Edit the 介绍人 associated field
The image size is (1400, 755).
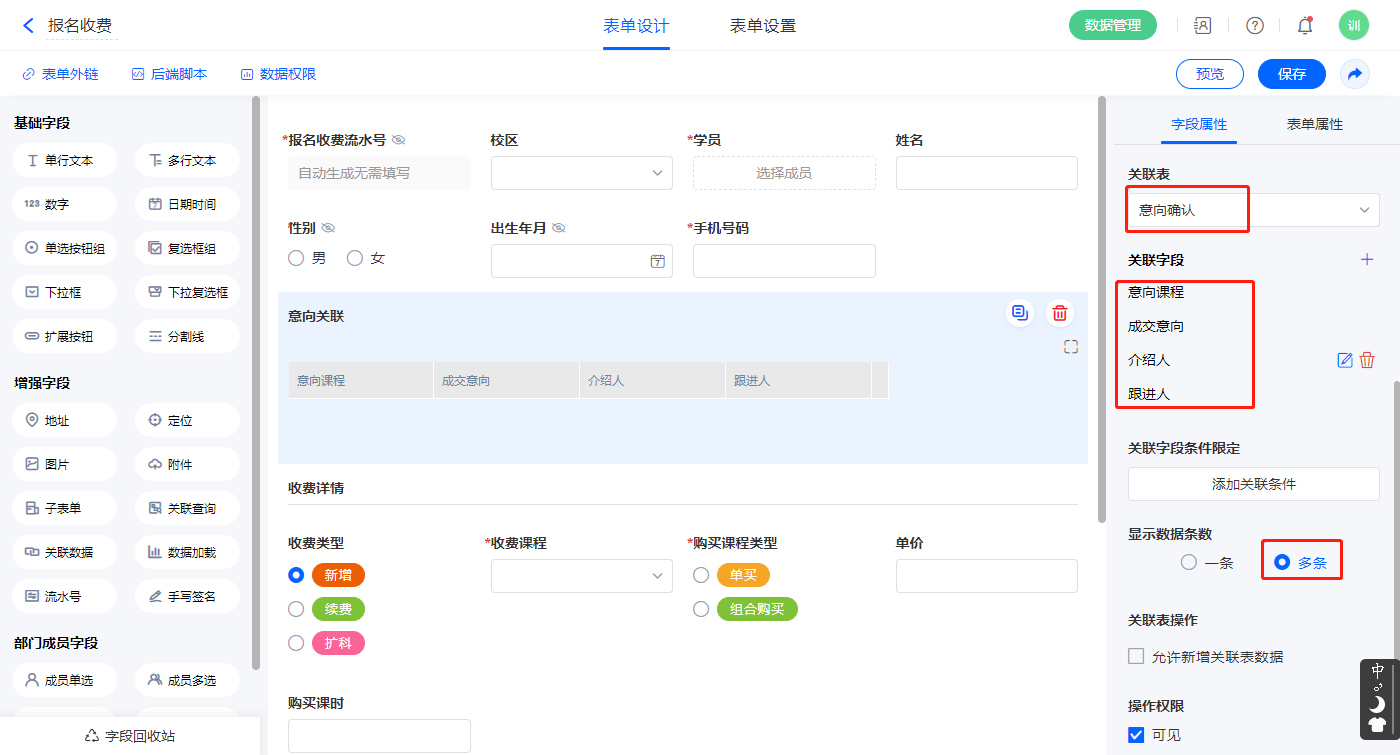[1345, 360]
